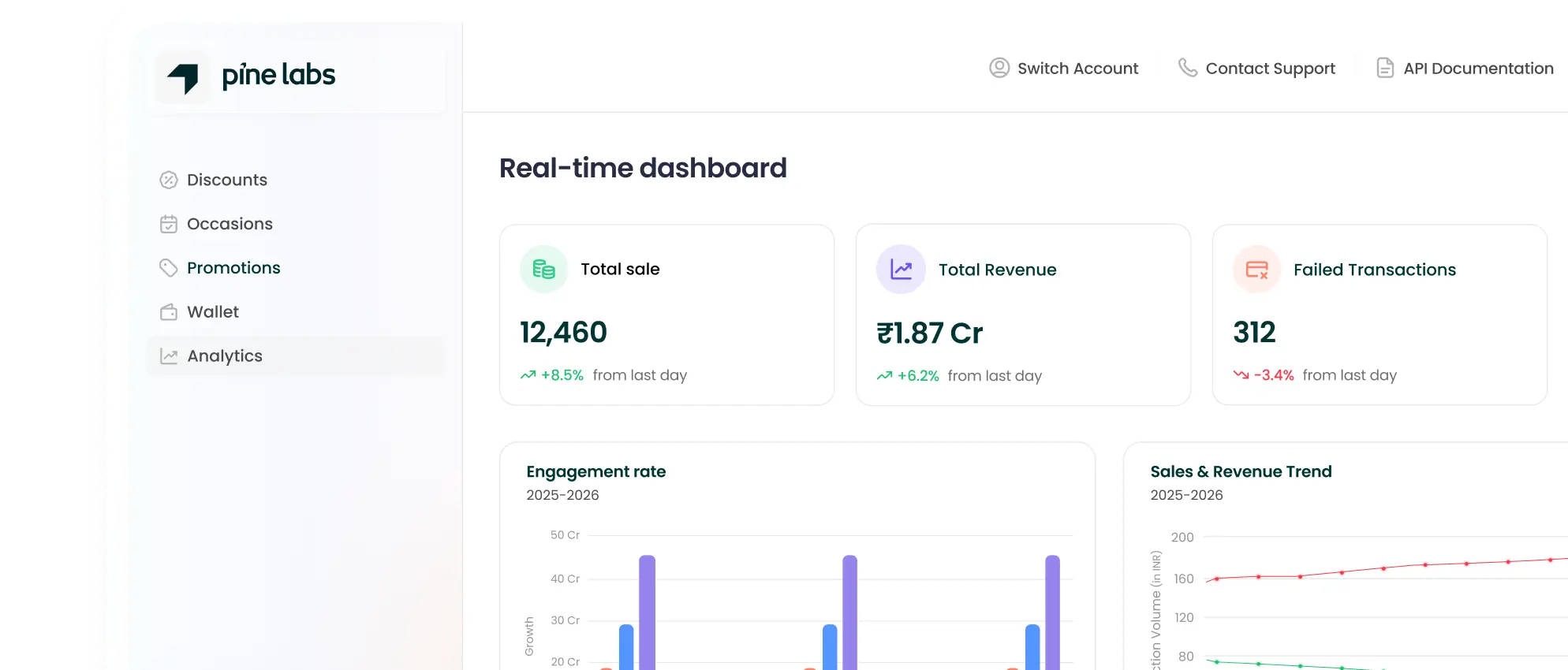Open the Contact Support link

coord(1256,68)
